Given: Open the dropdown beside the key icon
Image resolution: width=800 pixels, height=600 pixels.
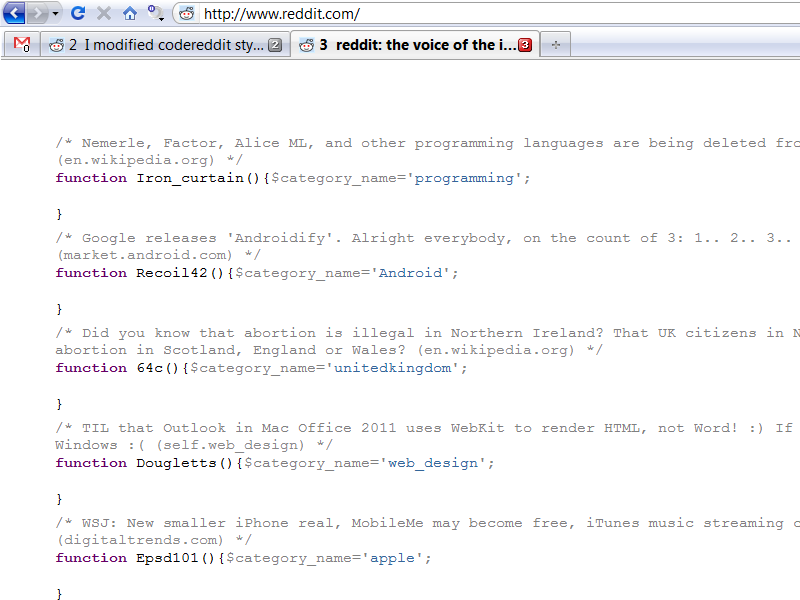Looking at the screenshot, I should coord(162,20).
